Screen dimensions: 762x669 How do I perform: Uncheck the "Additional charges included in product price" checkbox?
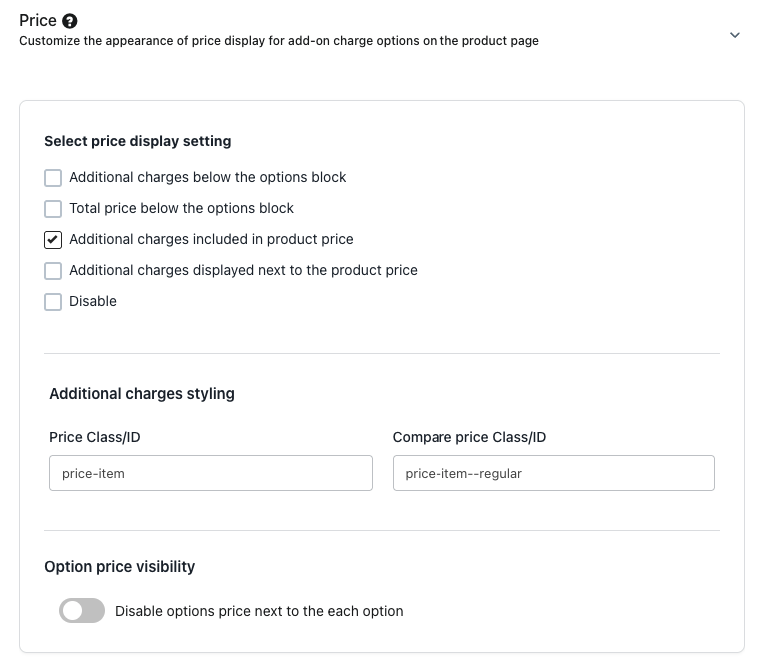click(x=53, y=240)
